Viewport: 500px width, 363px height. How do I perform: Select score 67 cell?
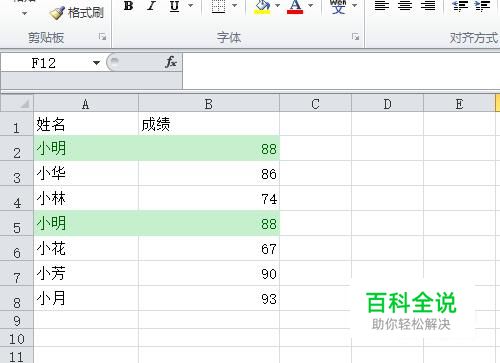(209, 248)
